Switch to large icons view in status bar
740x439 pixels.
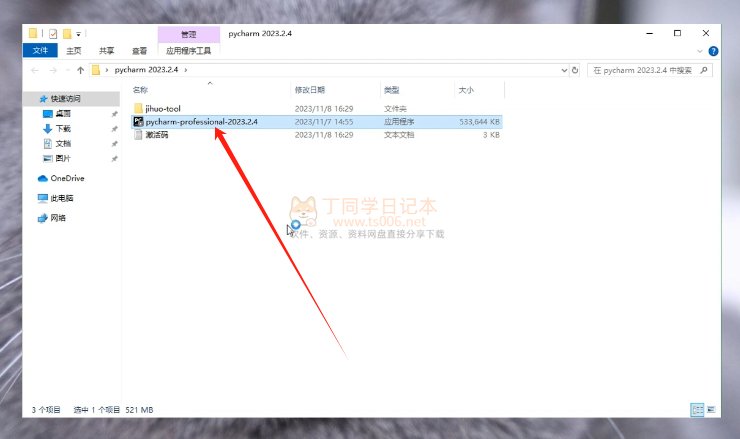(x=711, y=410)
